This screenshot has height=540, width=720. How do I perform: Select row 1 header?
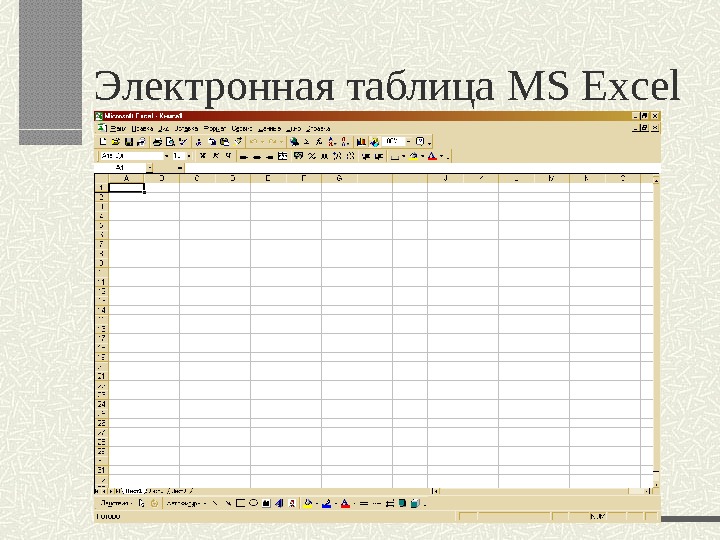(101, 188)
